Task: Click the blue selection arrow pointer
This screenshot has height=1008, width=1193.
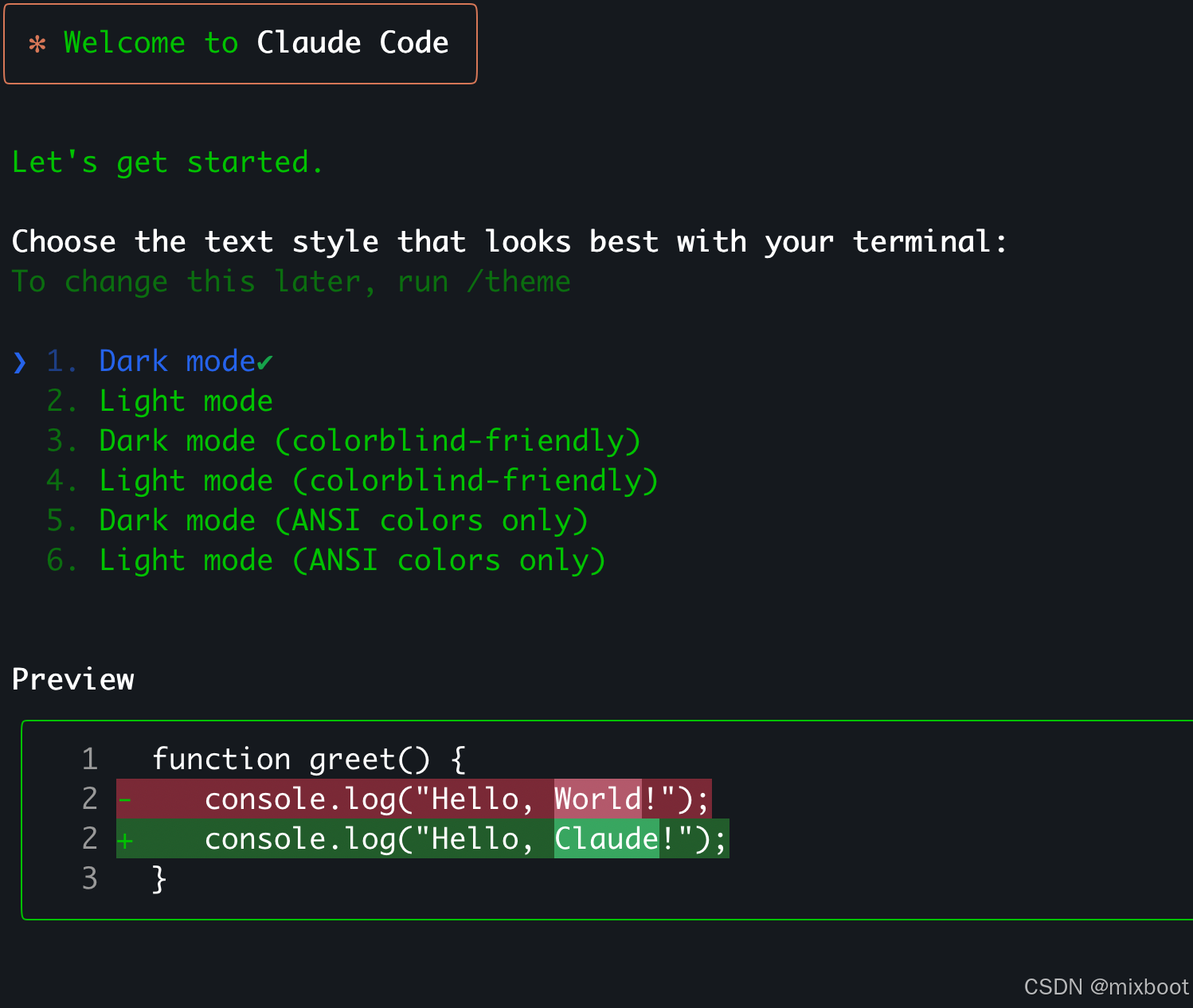Action: coord(20,363)
